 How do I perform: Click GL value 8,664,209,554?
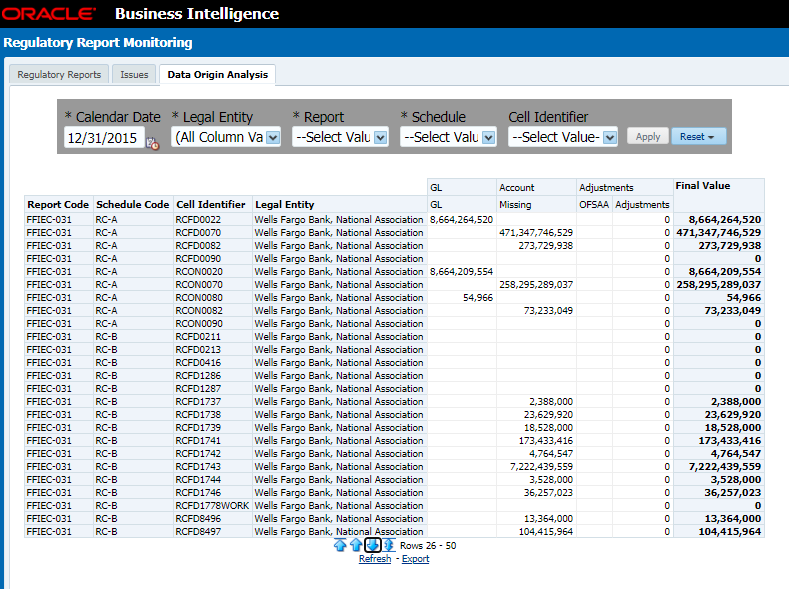tap(461, 272)
